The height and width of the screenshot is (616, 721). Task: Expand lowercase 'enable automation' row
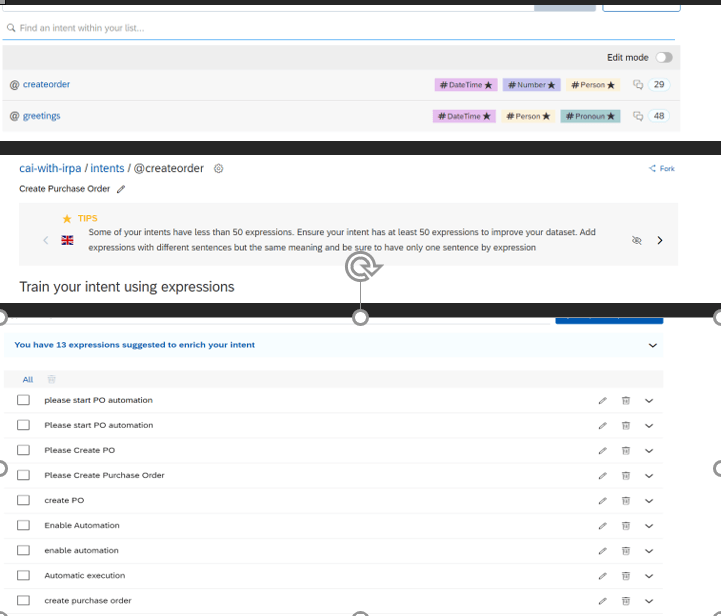(x=649, y=551)
